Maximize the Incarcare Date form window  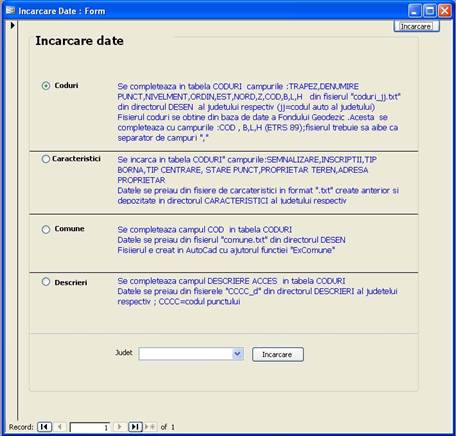(x=430, y=11)
